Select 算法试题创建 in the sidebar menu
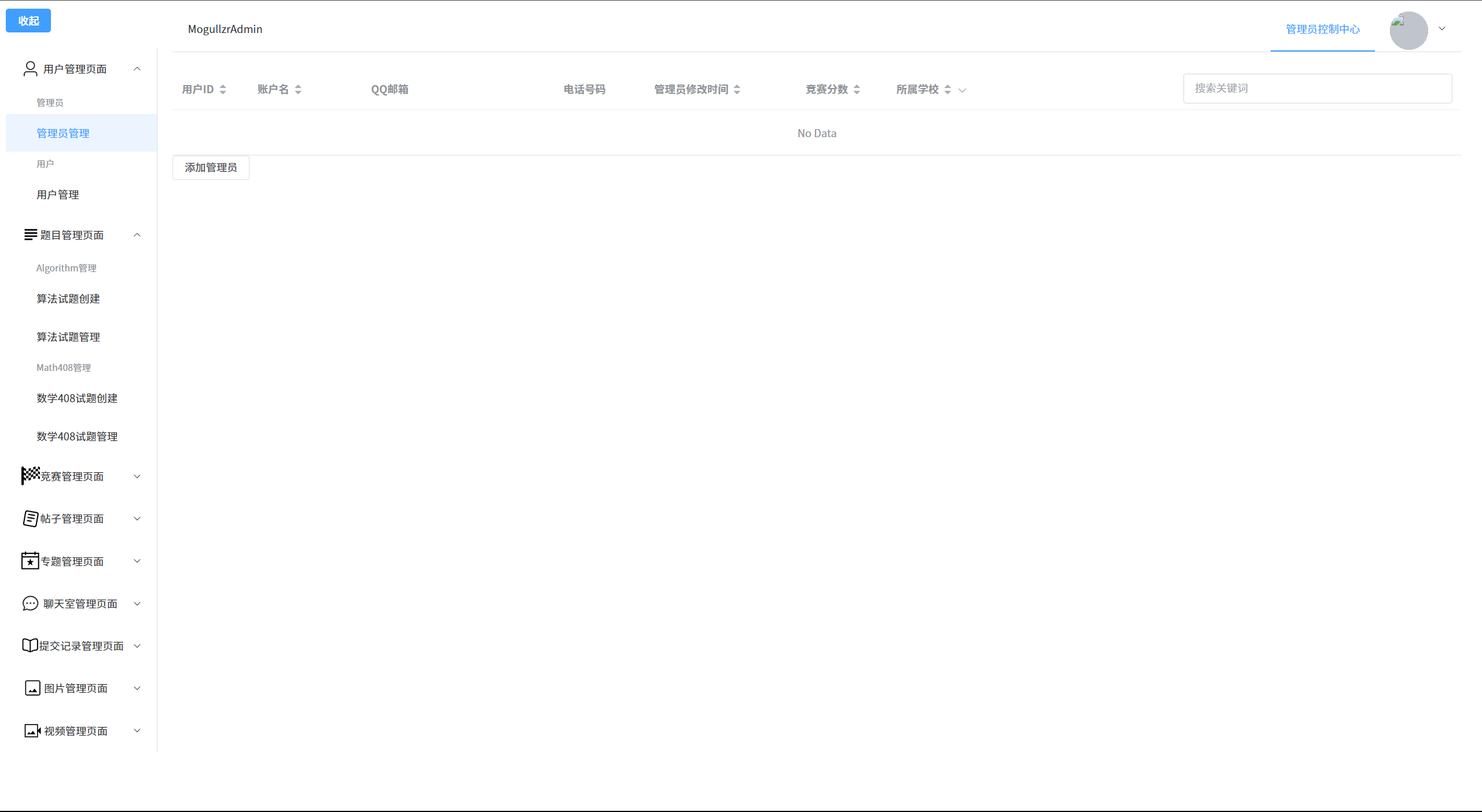Image resolution: width=1482 pixels, height=812 pixels. click(68, 299)
